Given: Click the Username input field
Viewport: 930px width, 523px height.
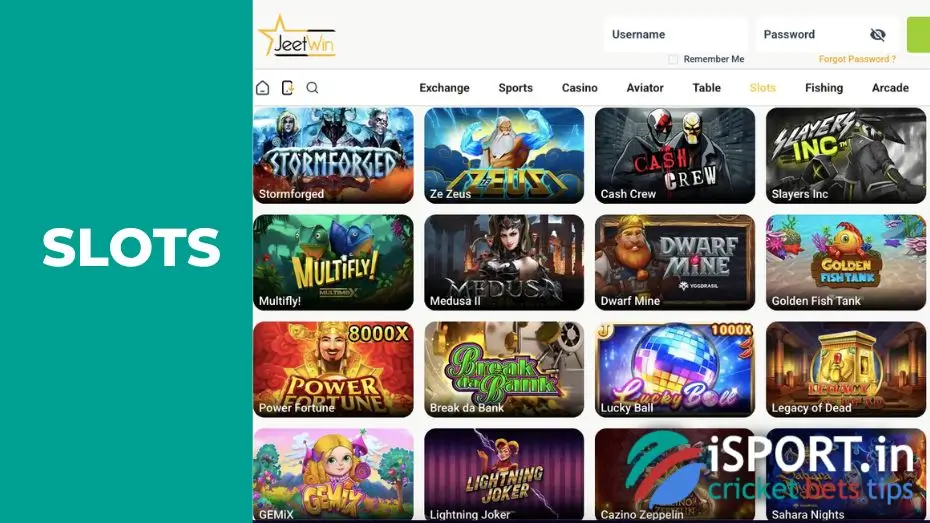Looking at the screenshot, I should [676, 34].
